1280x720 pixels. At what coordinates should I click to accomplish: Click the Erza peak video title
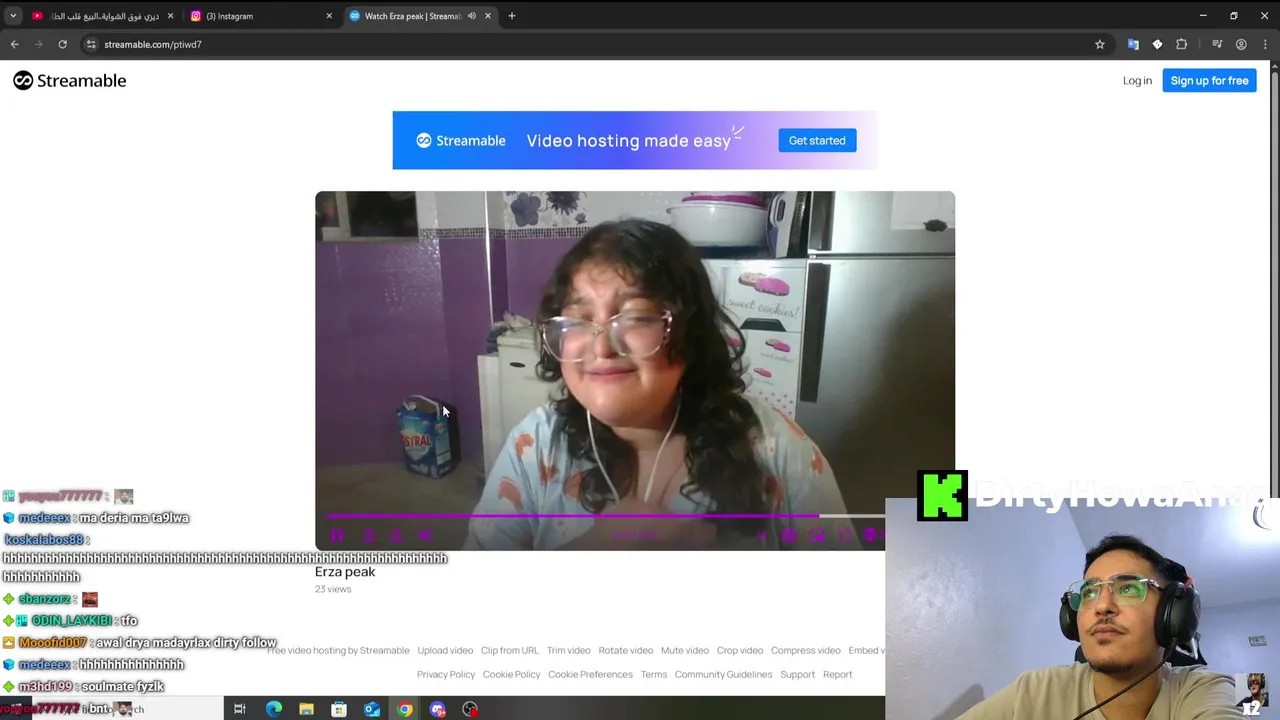[x=345, y=572]
